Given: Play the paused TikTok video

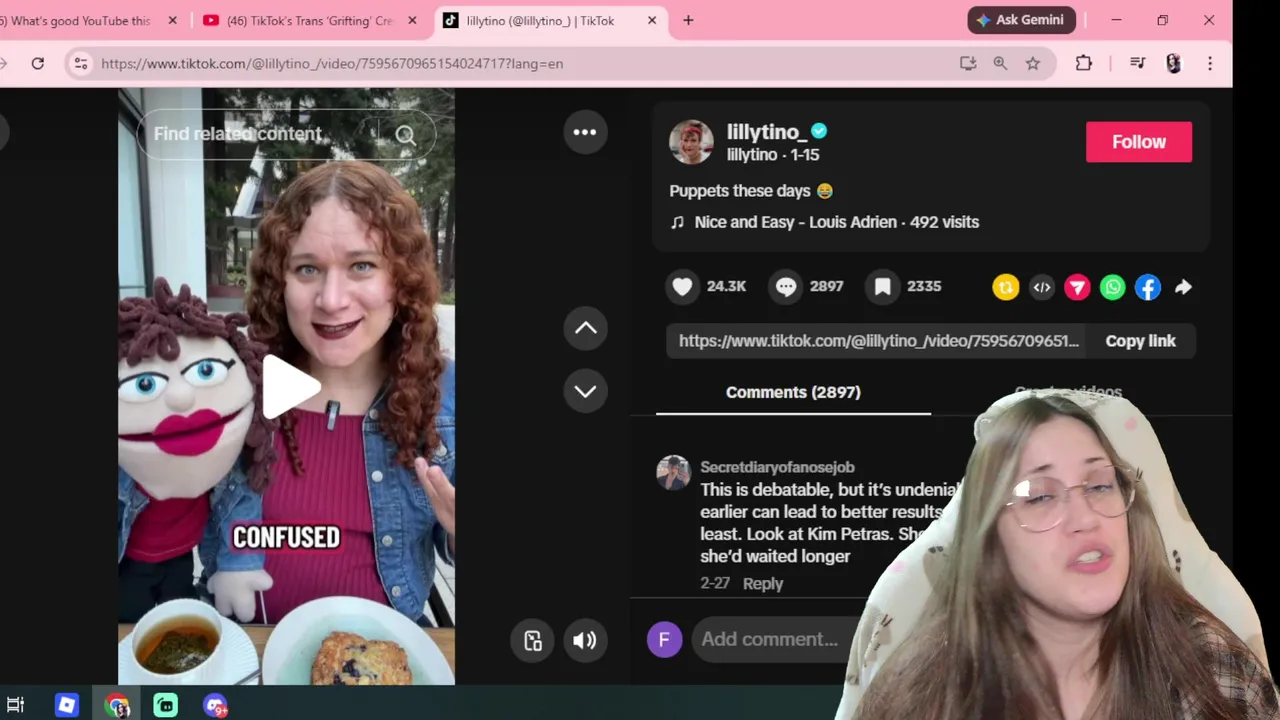Looking at the screenshot, I should tap(289, 387).
